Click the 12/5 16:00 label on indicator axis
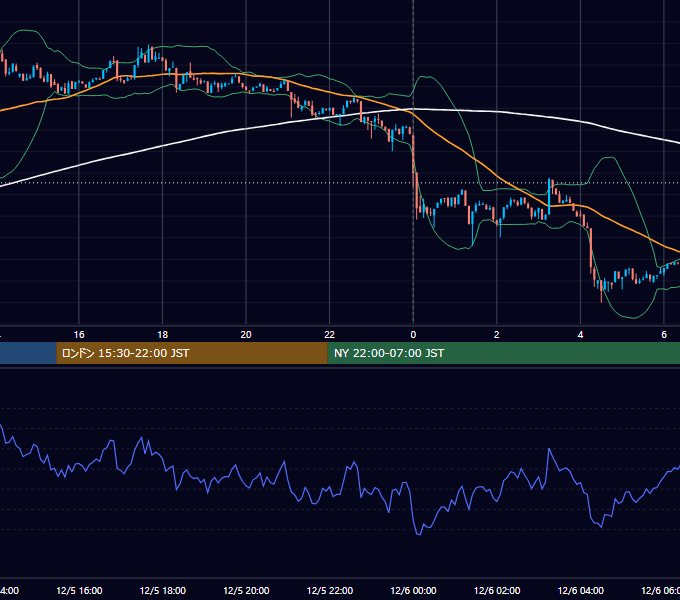The image size is (680, 600). (79, 590)
